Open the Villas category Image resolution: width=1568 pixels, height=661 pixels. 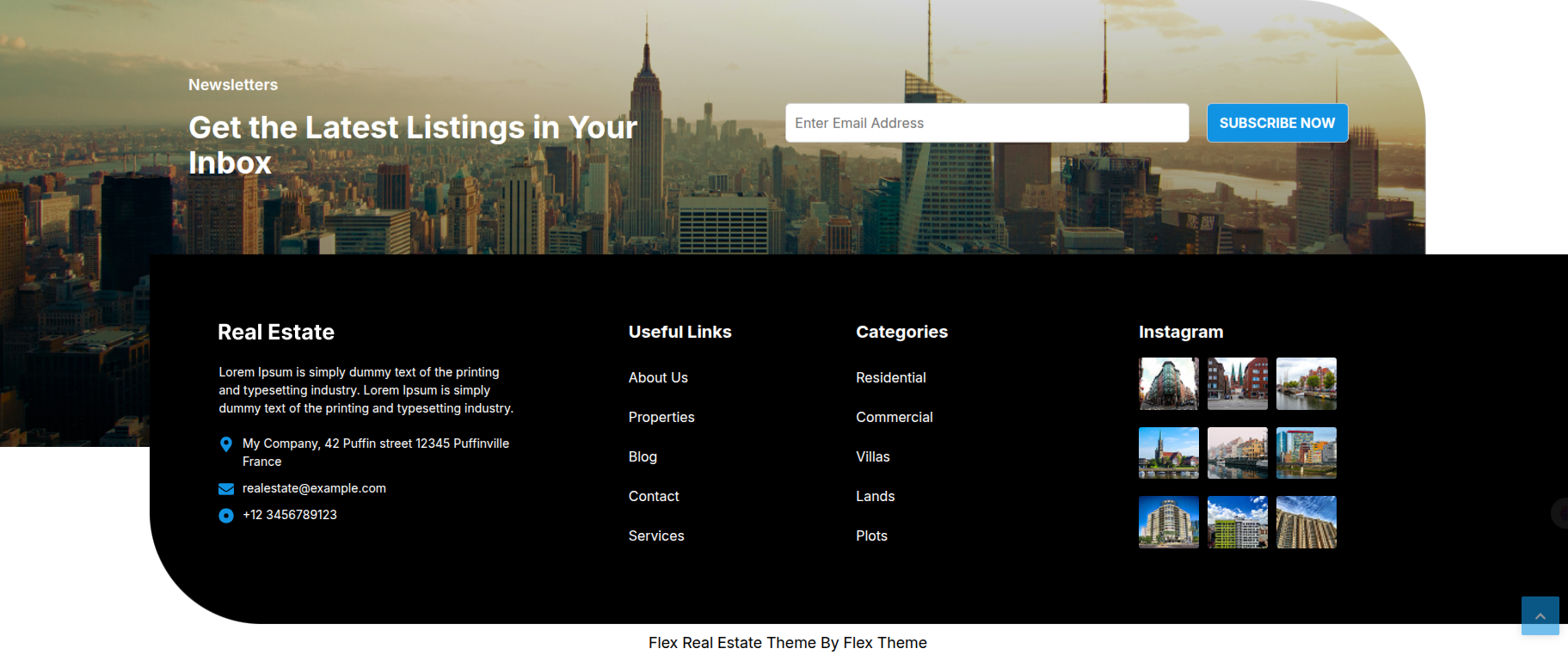872,456
